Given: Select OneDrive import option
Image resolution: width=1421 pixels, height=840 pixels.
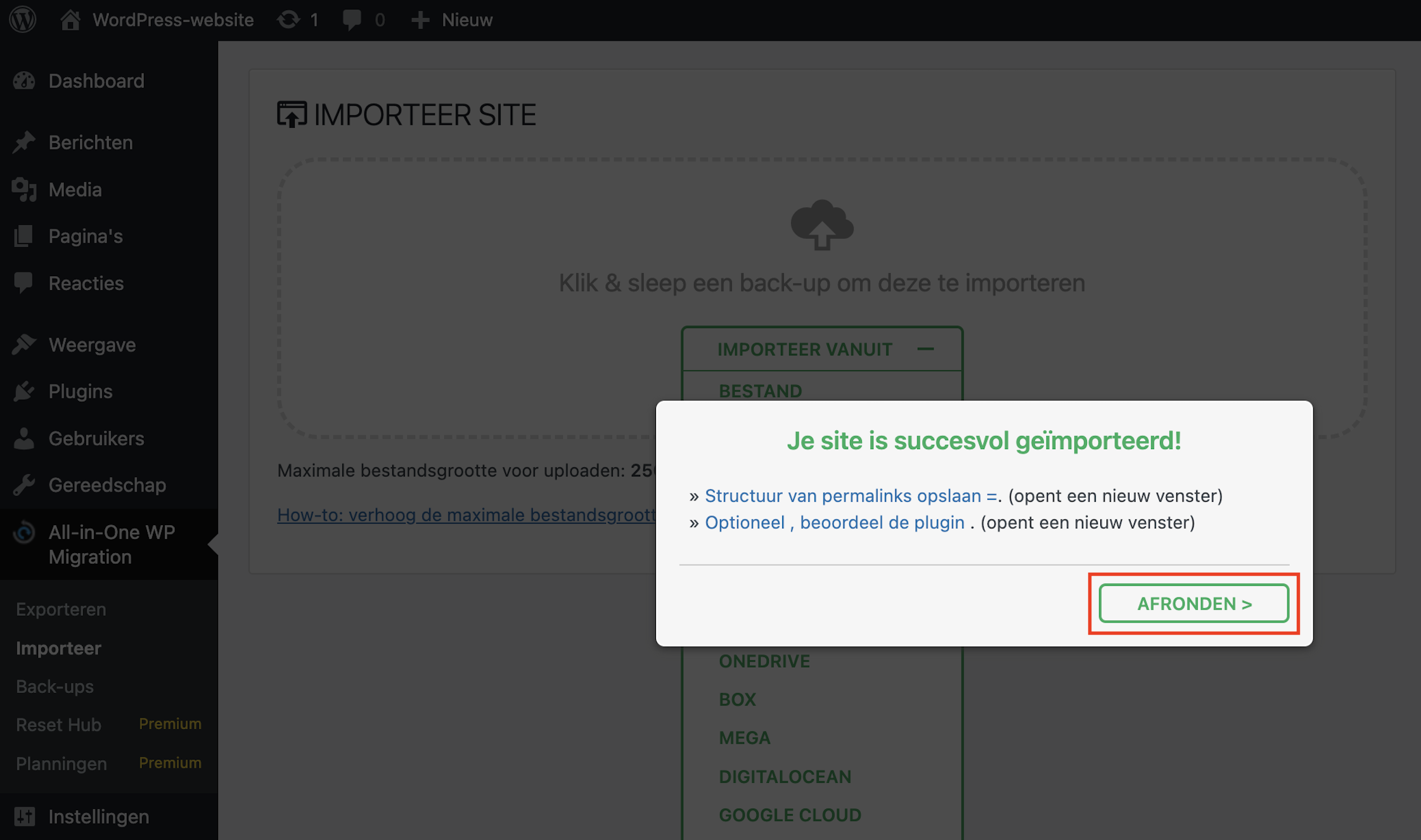Looking at the screenshot, I should click(764, 661).
